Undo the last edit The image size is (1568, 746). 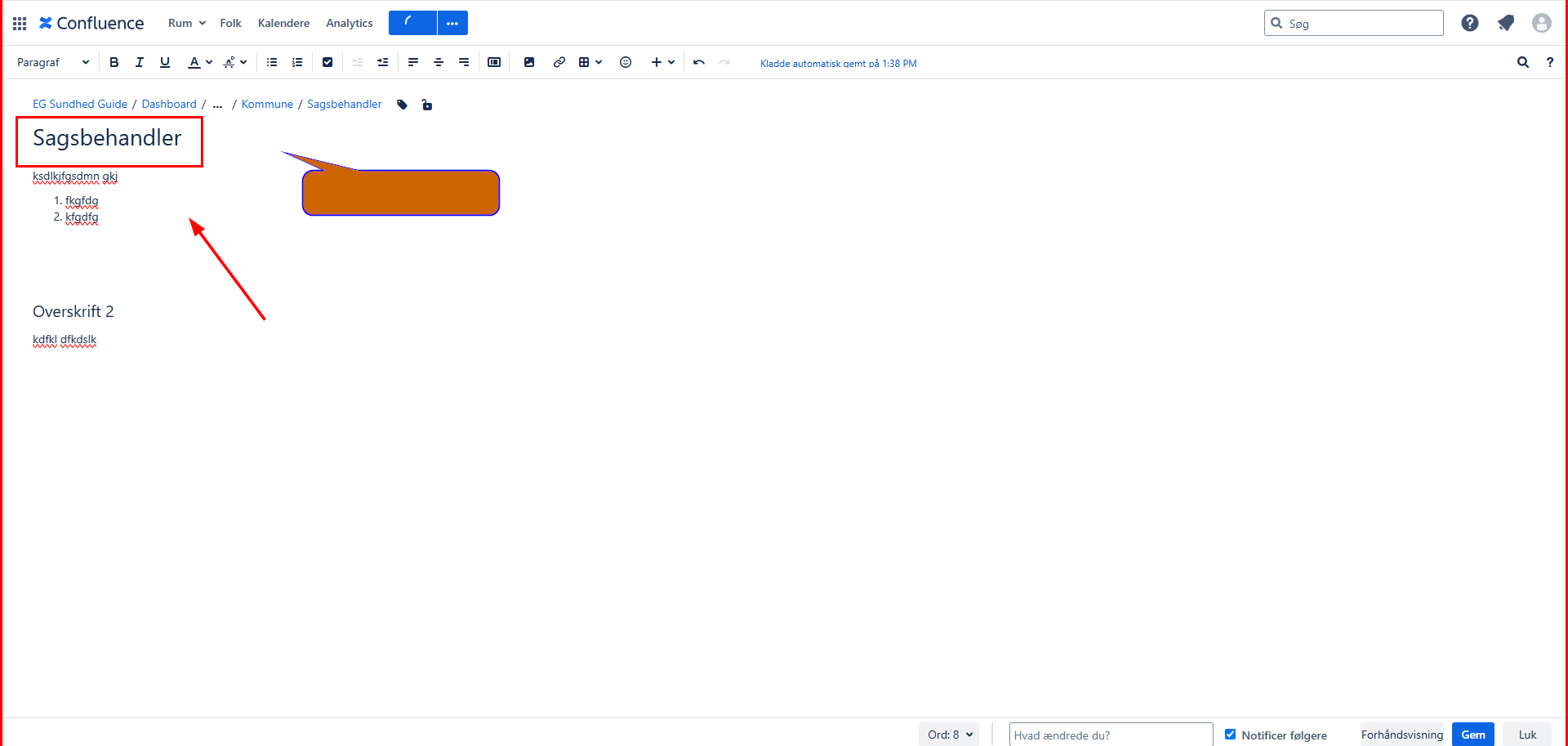click(699, 62)
